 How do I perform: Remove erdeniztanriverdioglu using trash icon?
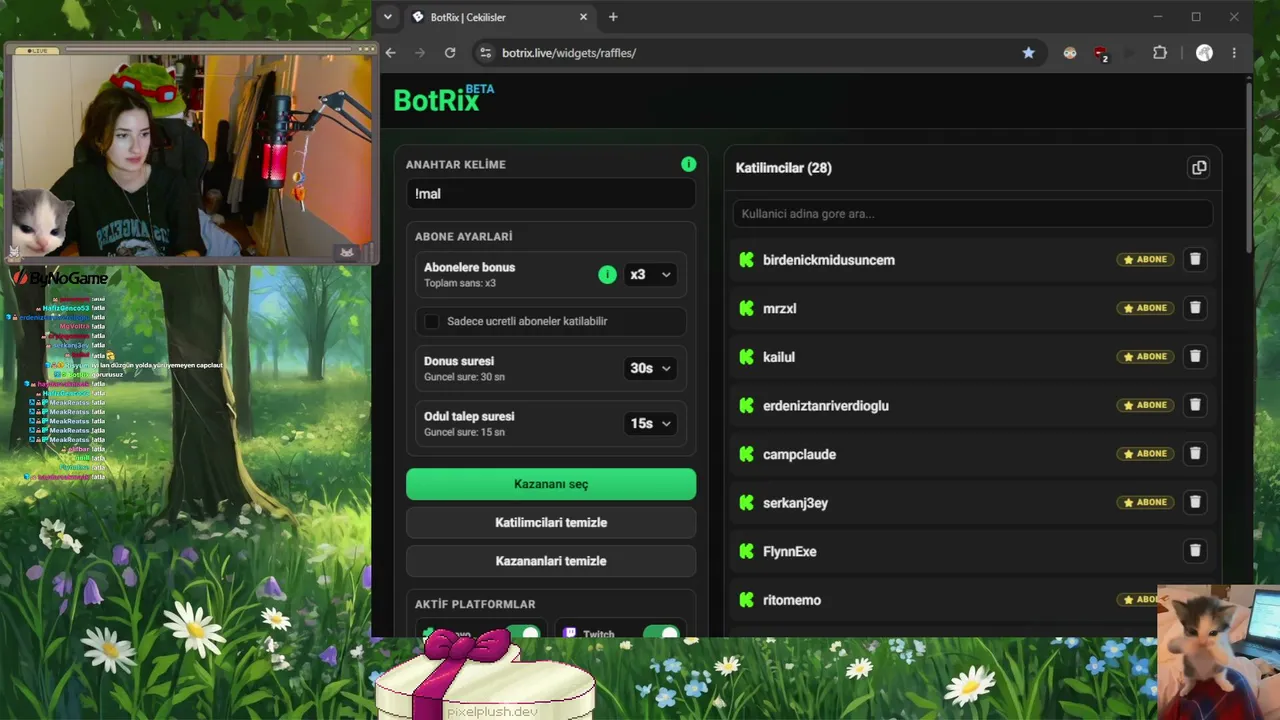point(1194,405)
